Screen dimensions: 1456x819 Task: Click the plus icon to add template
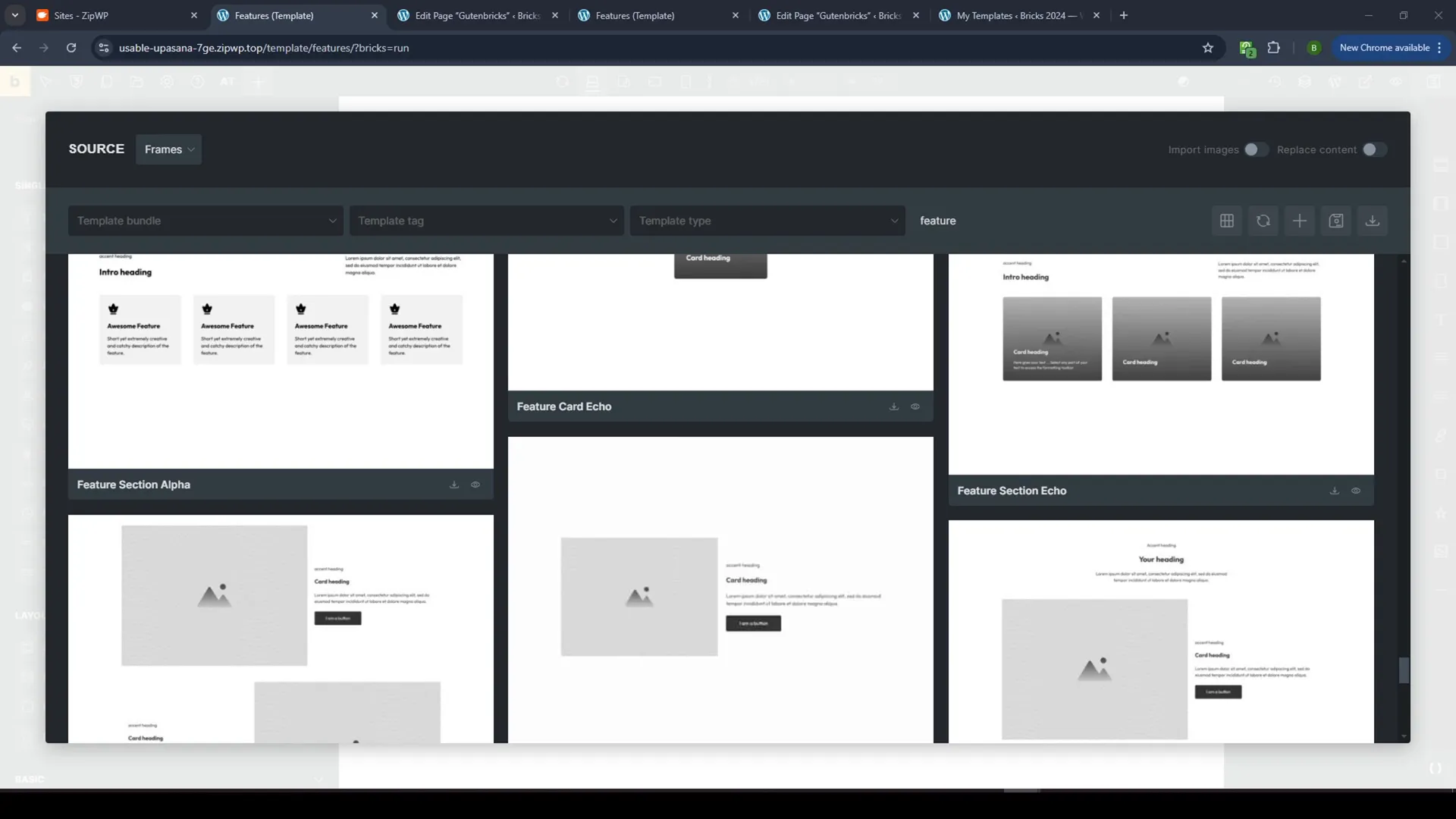1299,221
